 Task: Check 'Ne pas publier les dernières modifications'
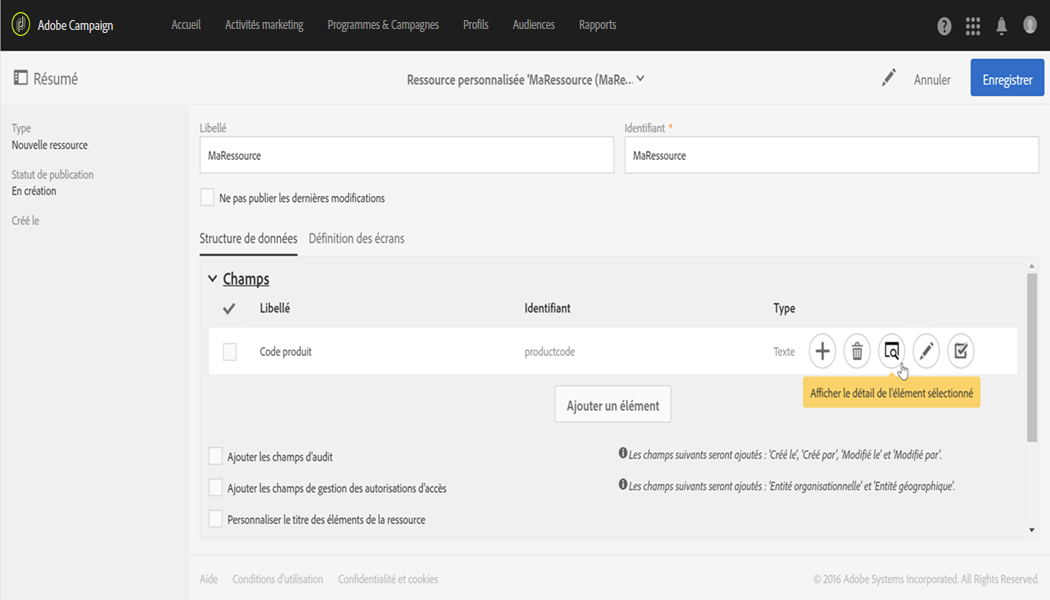point(207,198)
